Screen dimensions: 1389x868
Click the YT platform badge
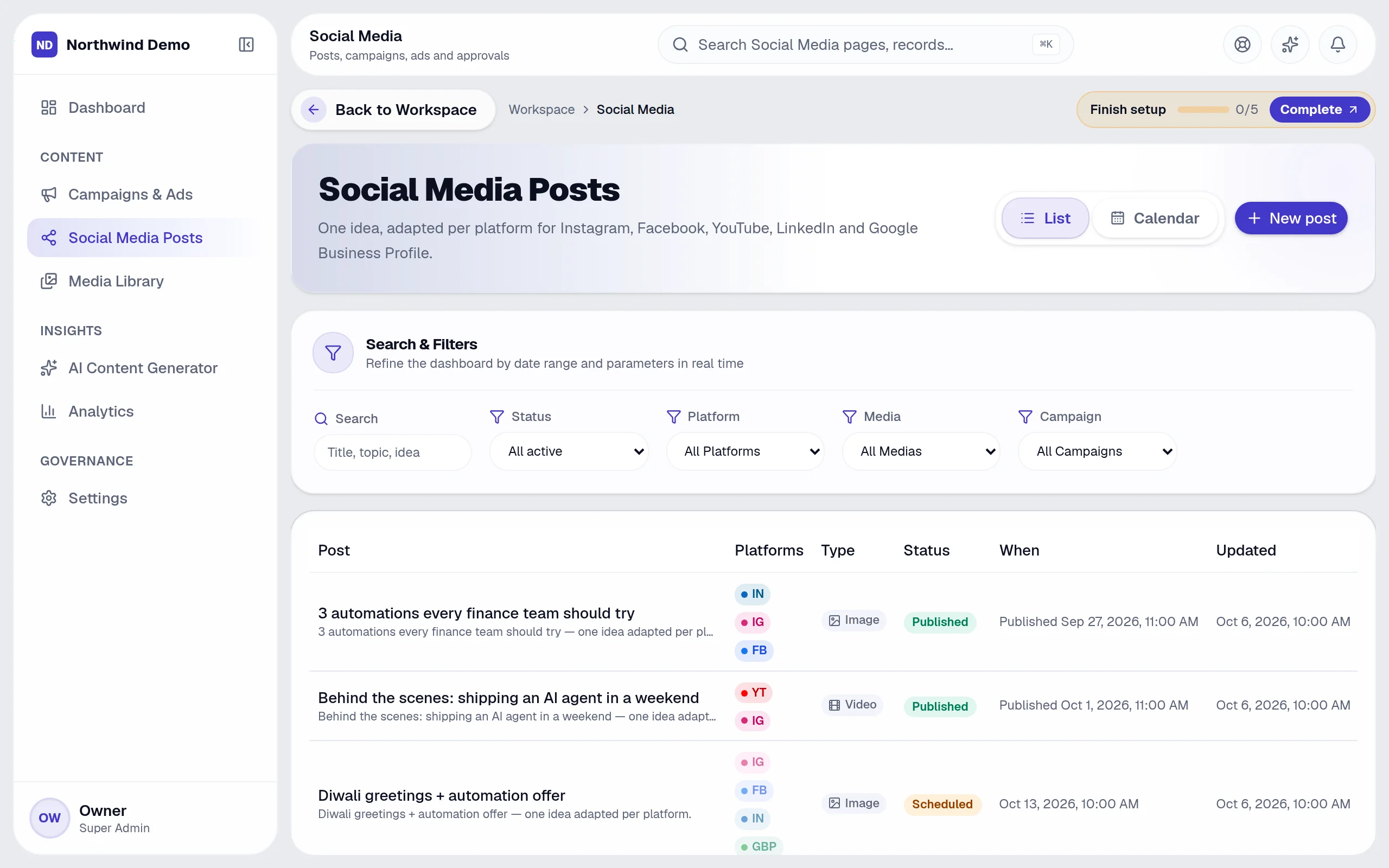coord(753,692)
